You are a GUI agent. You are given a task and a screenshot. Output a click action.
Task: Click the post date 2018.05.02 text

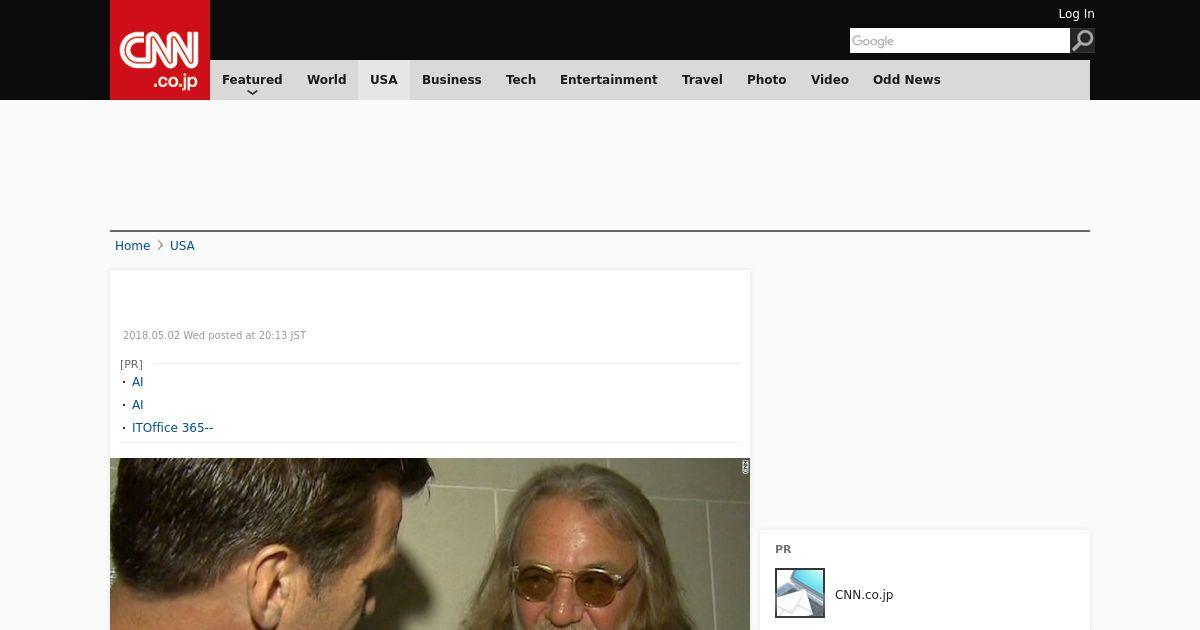(214, 336)
